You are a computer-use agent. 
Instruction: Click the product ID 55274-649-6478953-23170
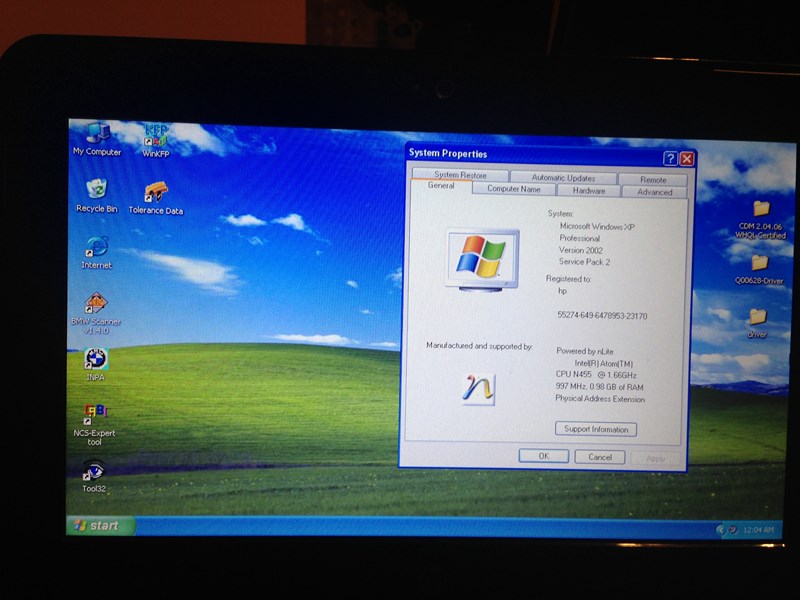602,316
